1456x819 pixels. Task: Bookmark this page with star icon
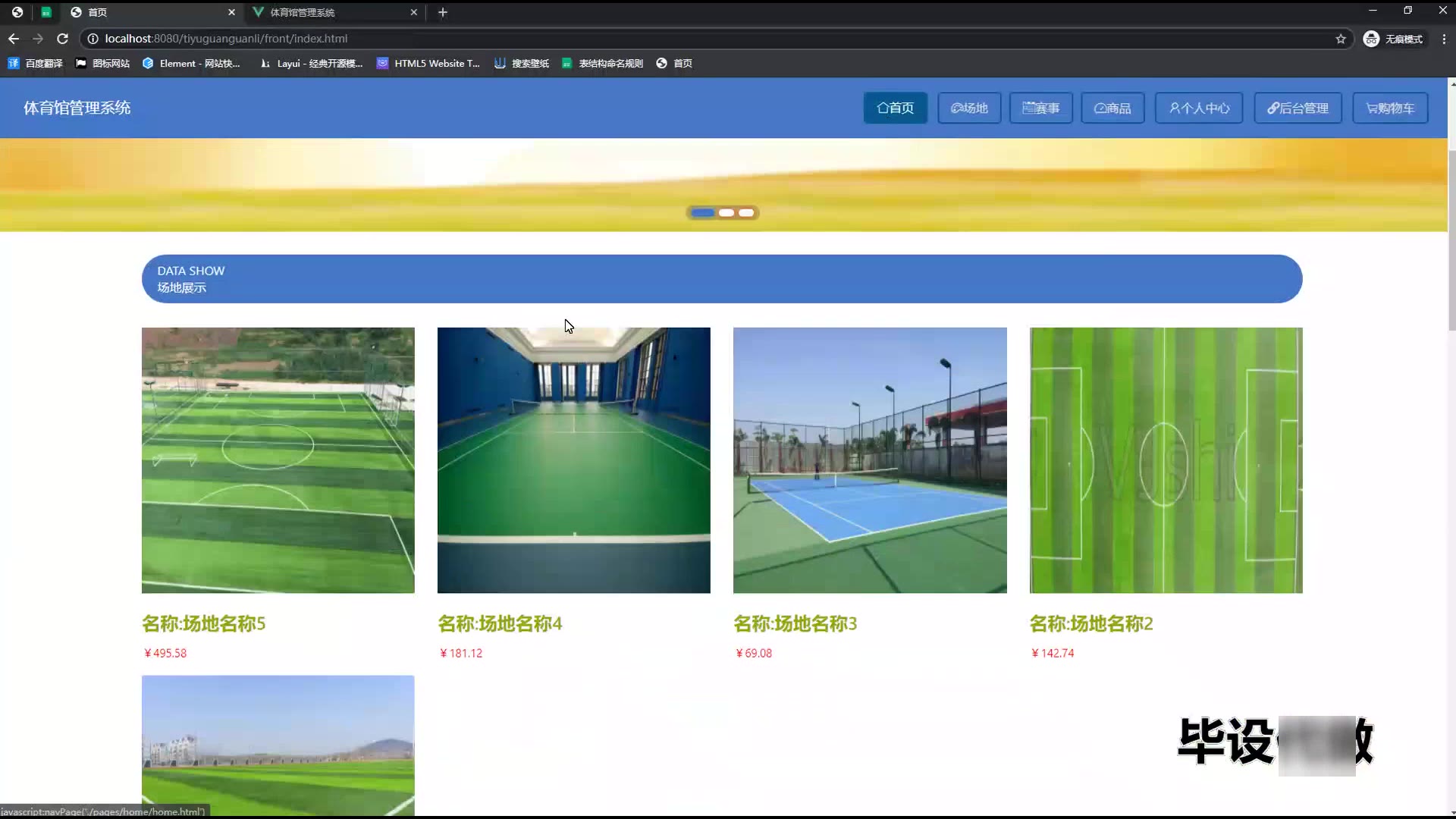tap(1341, 39)
